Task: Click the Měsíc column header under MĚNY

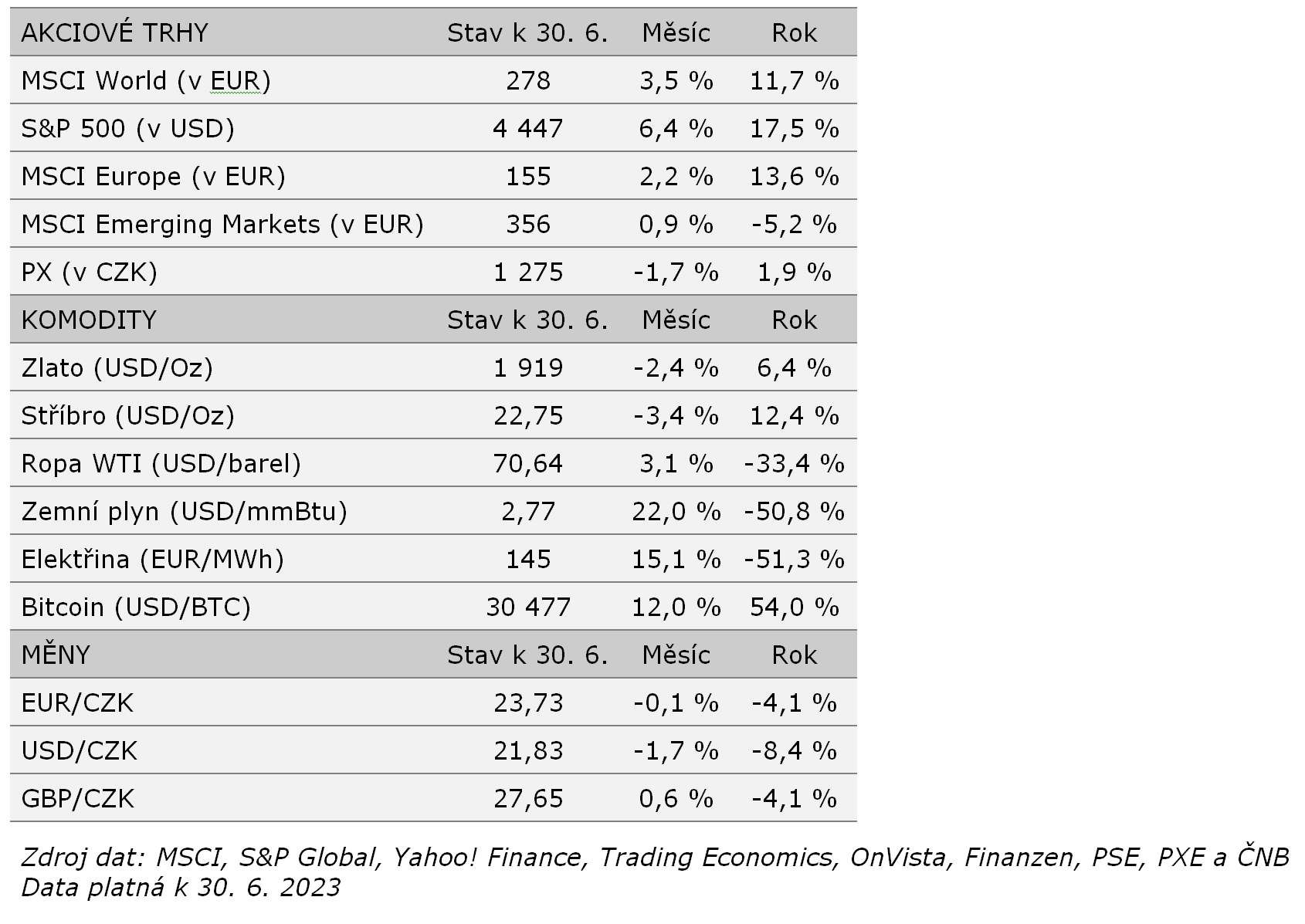Action: [x=676, y=655]
